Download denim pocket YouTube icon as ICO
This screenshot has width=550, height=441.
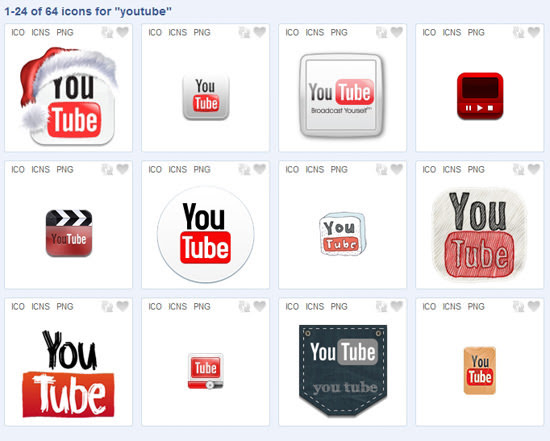[292, 307]
